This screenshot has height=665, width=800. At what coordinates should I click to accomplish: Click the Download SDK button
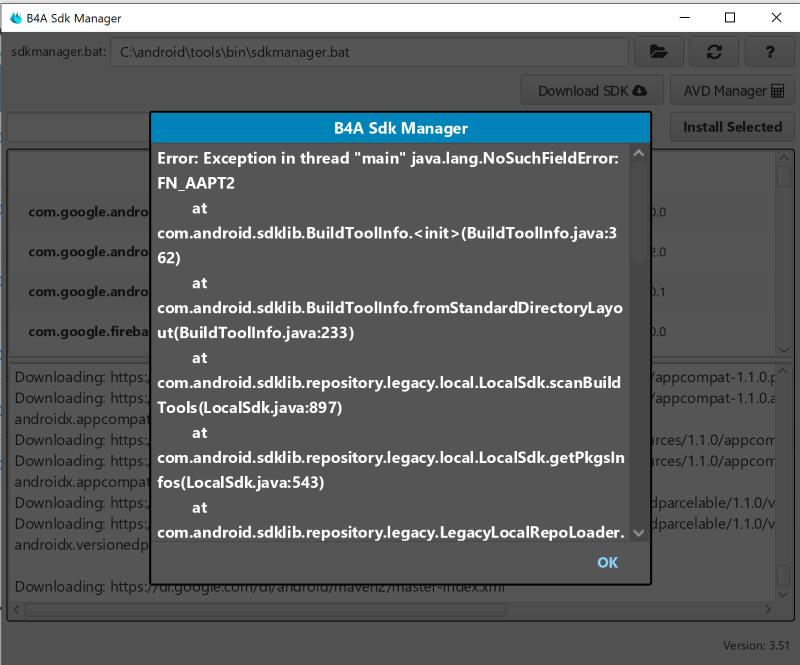tap(592, 90)
